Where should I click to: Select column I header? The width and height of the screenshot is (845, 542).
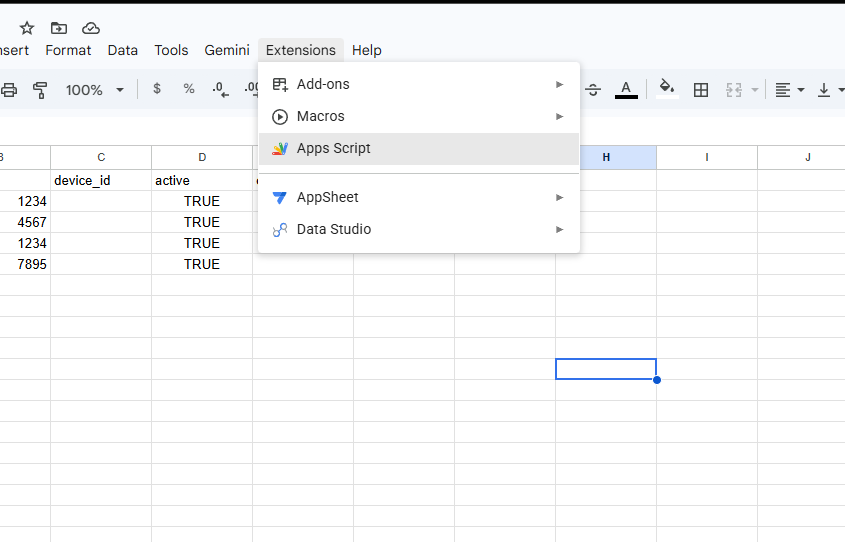[707, 157]
